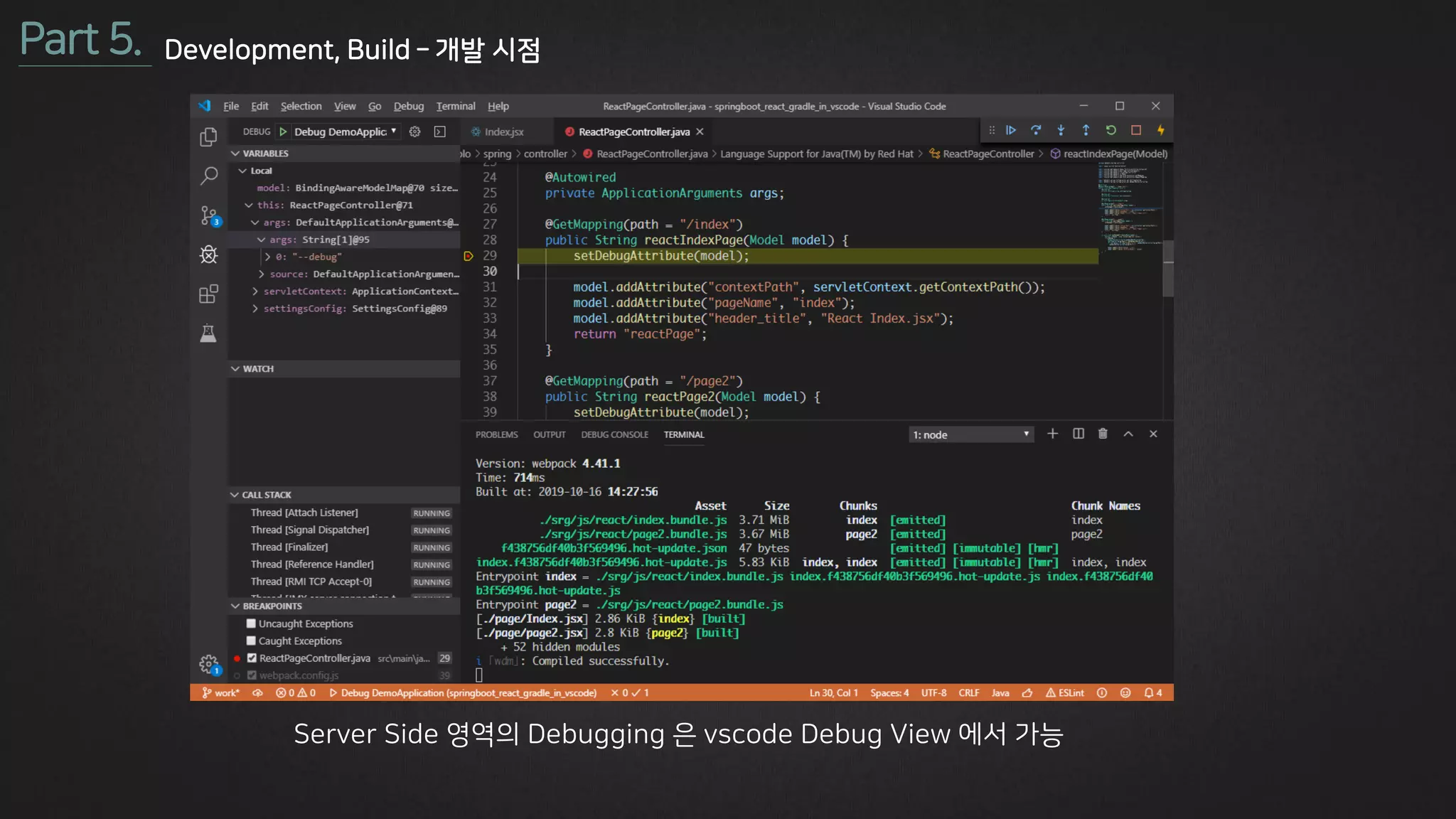Image resolution: width=1456 pixels, height=819 pixels.
Task: Click feedback smiley in status bar
Action: [x=1125, y=692]
